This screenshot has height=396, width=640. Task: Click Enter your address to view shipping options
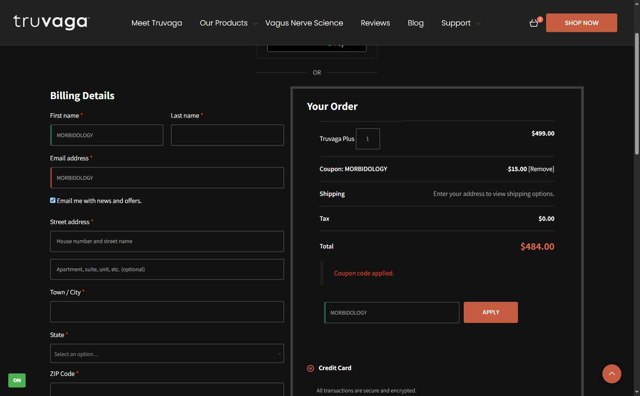493,194
